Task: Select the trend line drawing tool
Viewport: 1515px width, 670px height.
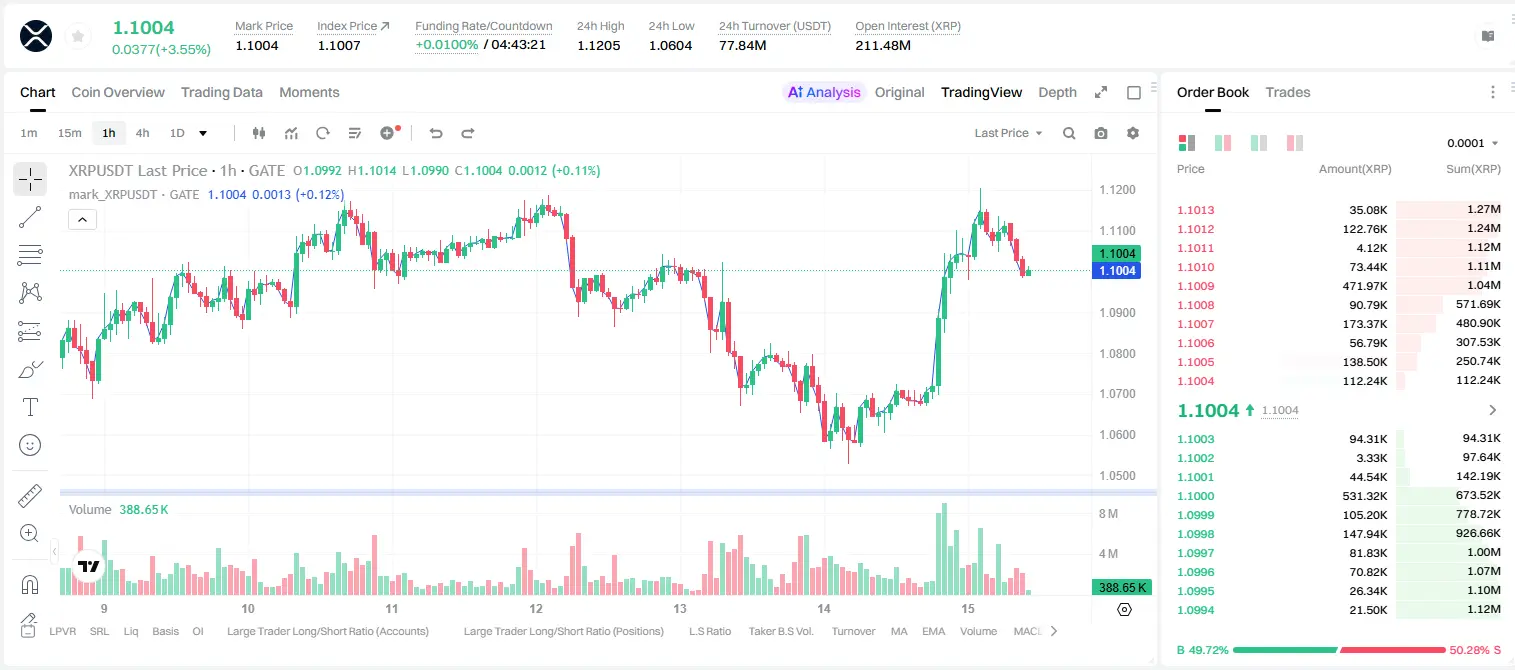Action: pyautogui.click(x=30, y=217)
